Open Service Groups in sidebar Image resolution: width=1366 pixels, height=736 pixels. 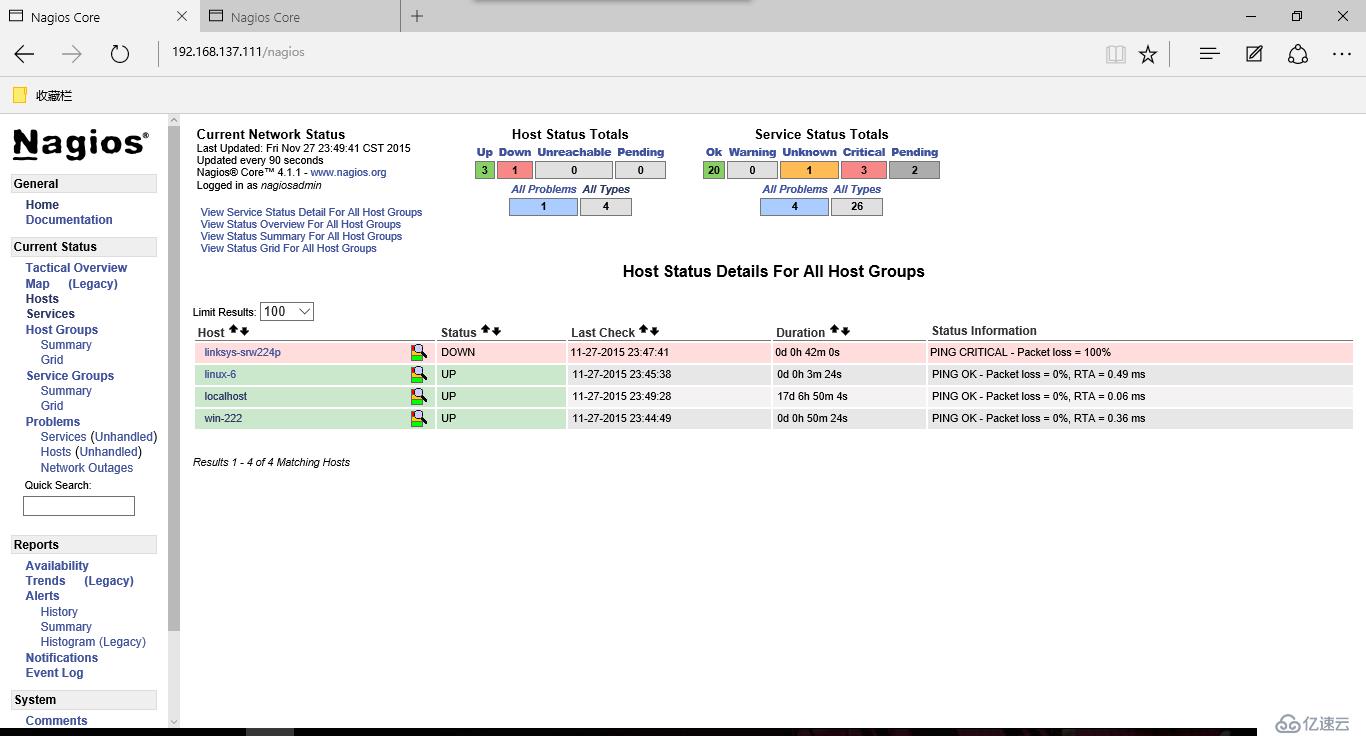[70, 376]
